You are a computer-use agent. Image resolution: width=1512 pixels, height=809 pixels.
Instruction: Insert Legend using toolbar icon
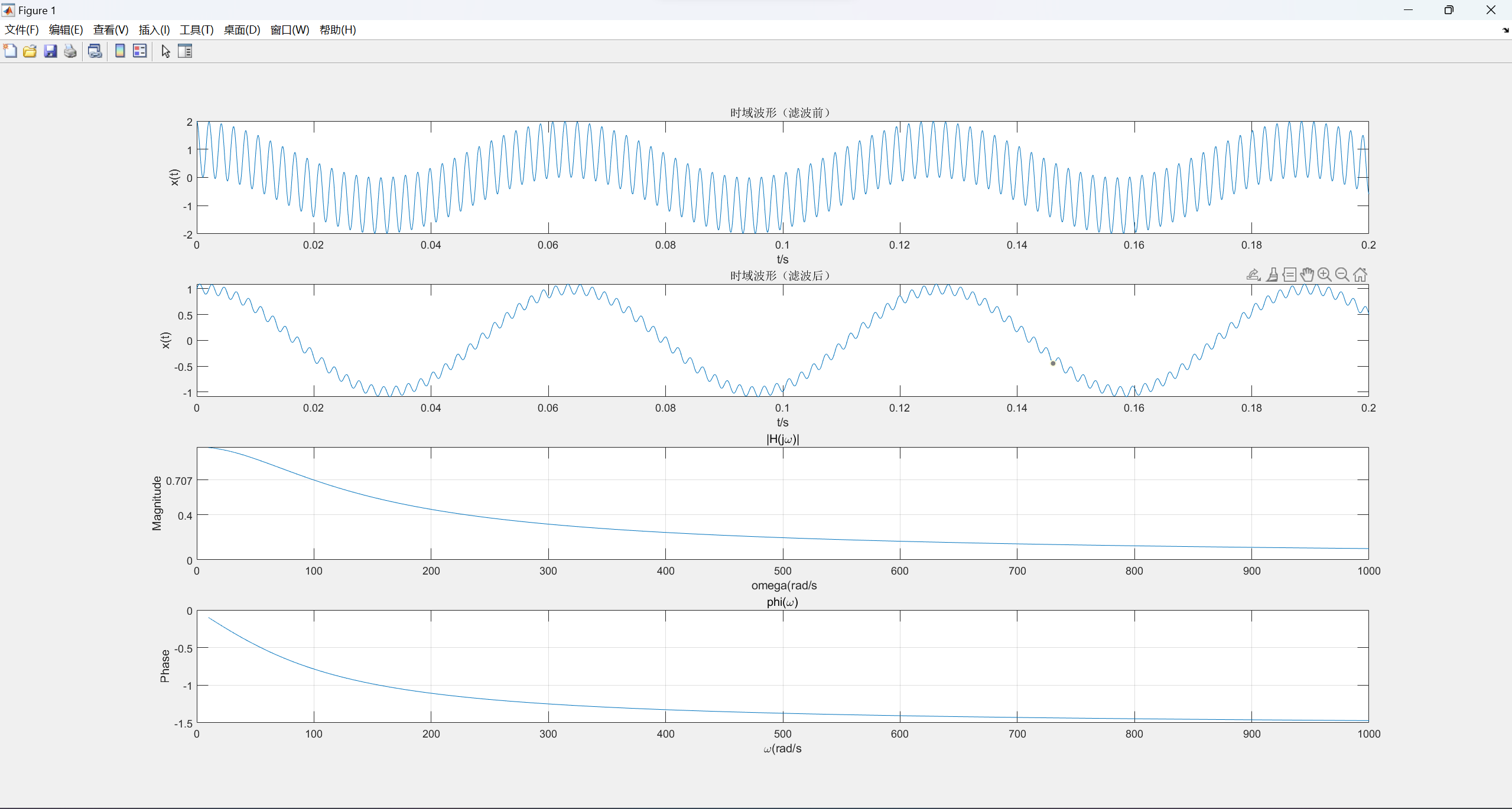[140, 51]
